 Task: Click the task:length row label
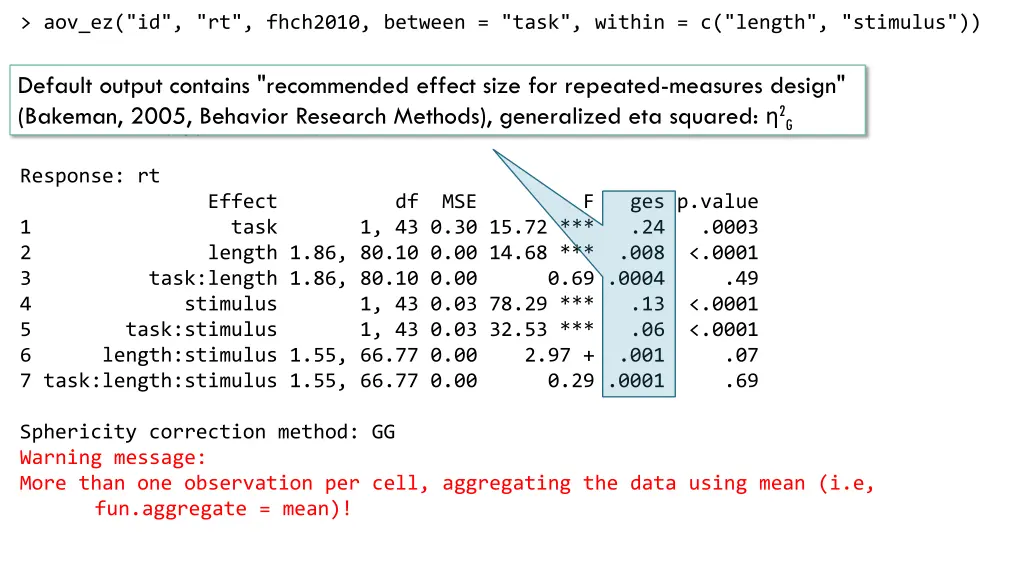213,279
